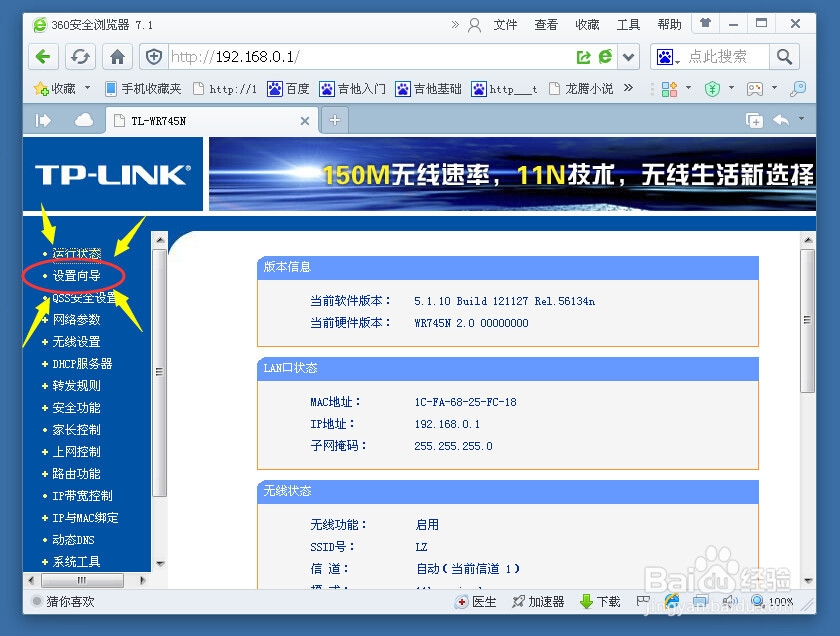Open the 百度 bookmark
The image size is (840, 636).
pyautogui.click(x=289, y=88)
